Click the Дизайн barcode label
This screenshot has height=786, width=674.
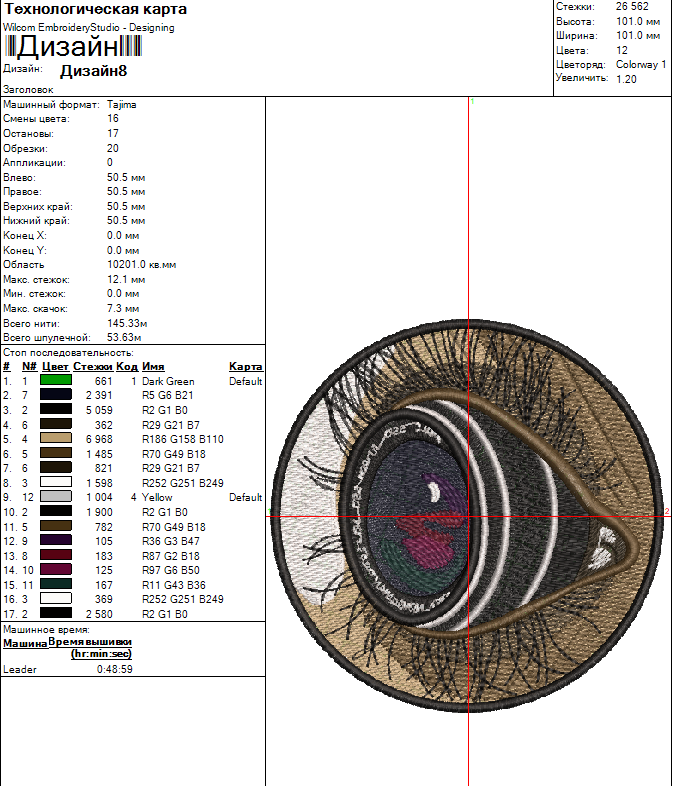[x=73, y=47]
